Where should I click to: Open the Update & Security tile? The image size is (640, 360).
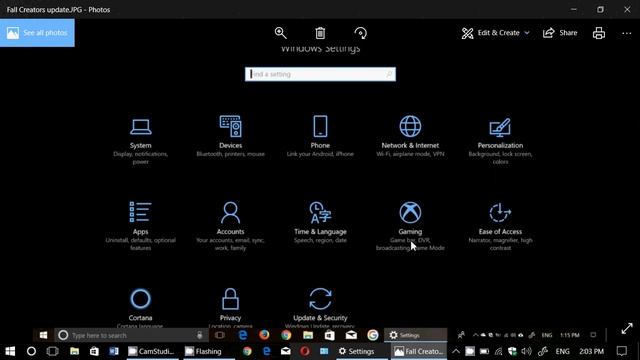320,308
